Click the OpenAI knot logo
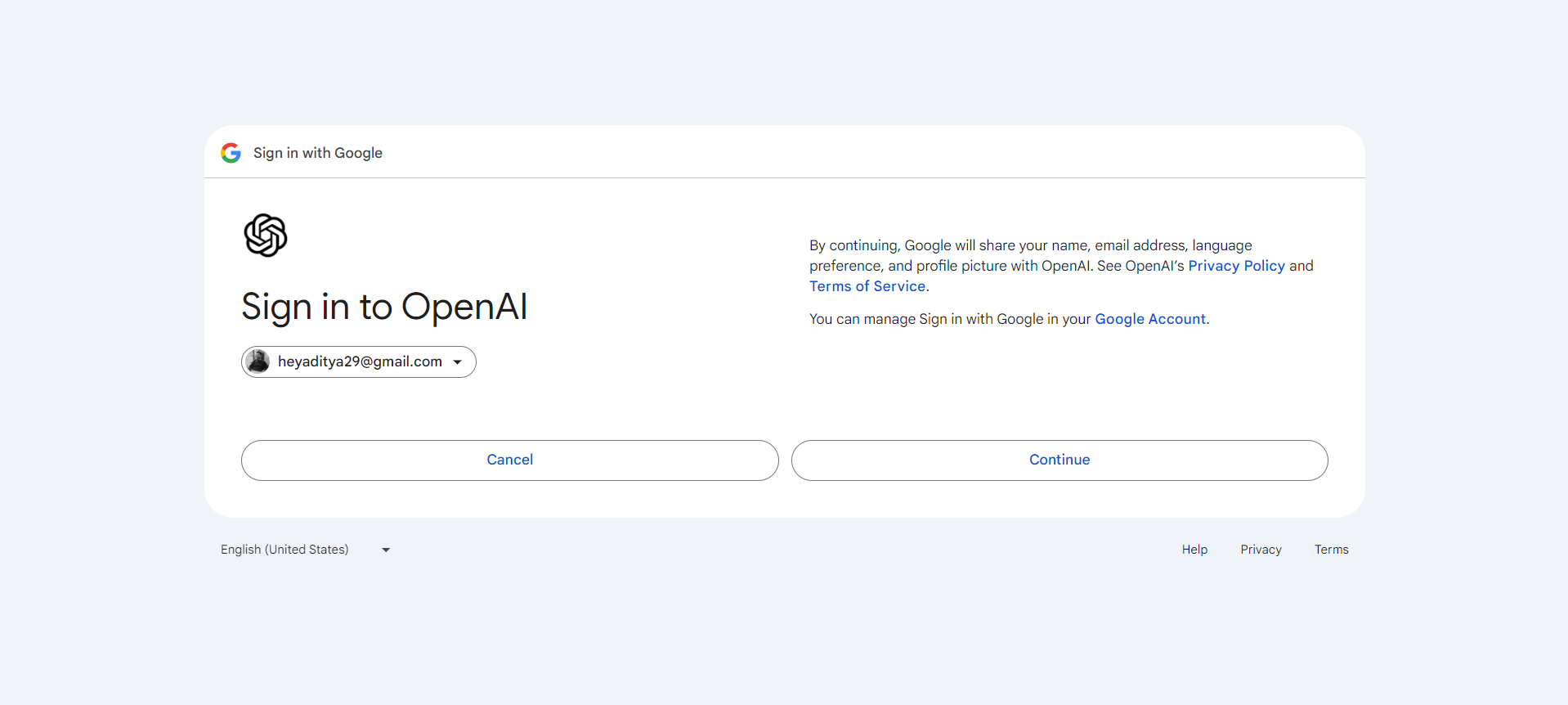The image size is (1568, 705). coord(266,236)
